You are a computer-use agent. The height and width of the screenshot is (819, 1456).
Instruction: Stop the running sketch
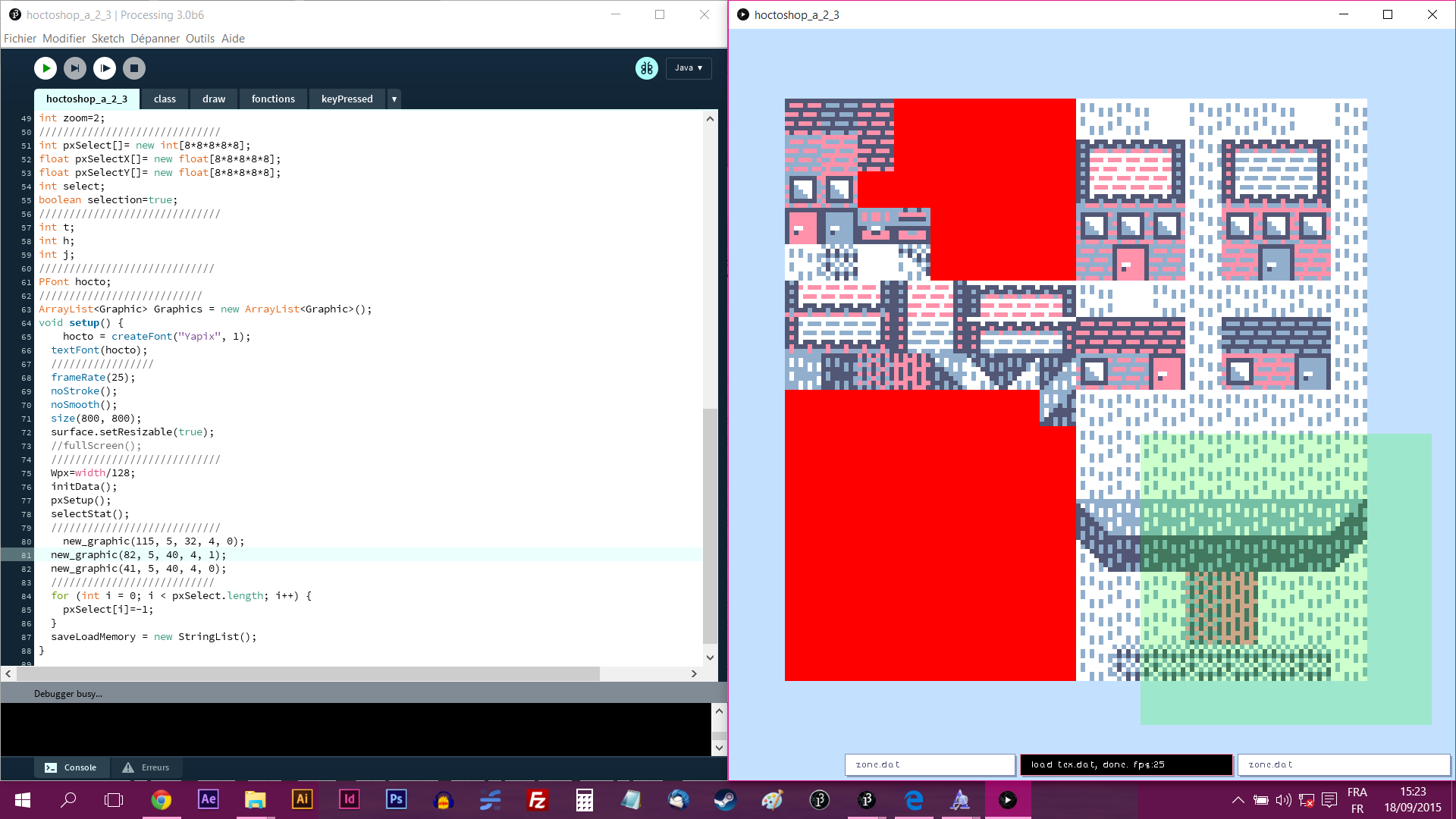tap(134, 68)
